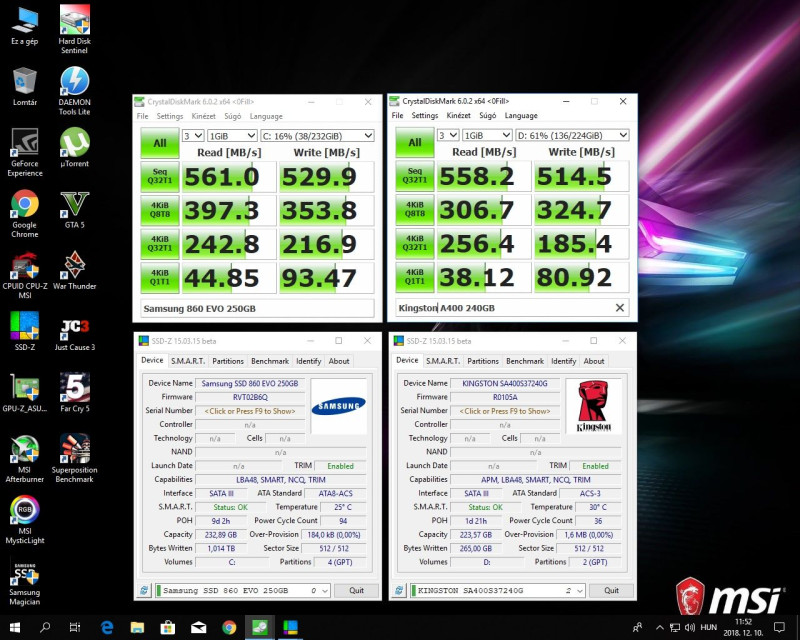This screenshot has width=800, height=640.
Task: Open taskbar search magnifier
Action: pos(45,627)
